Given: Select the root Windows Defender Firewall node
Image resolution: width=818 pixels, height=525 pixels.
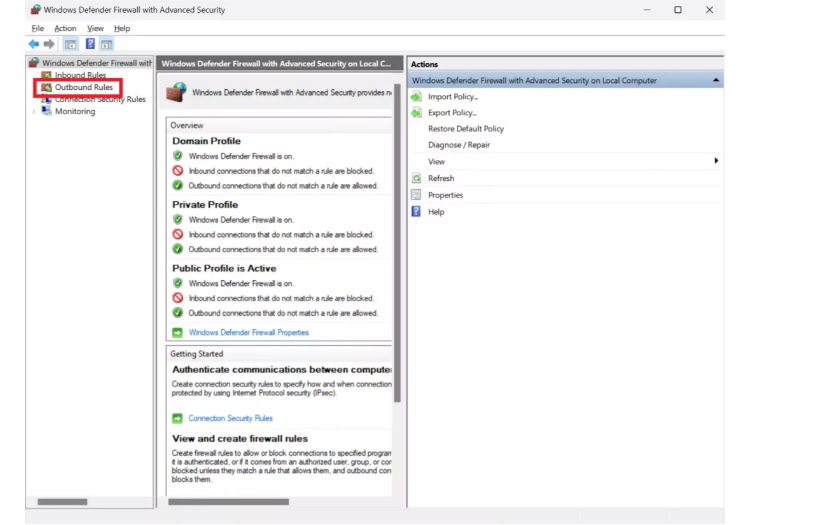Looking at the screenshot, I should click(97, 63).
